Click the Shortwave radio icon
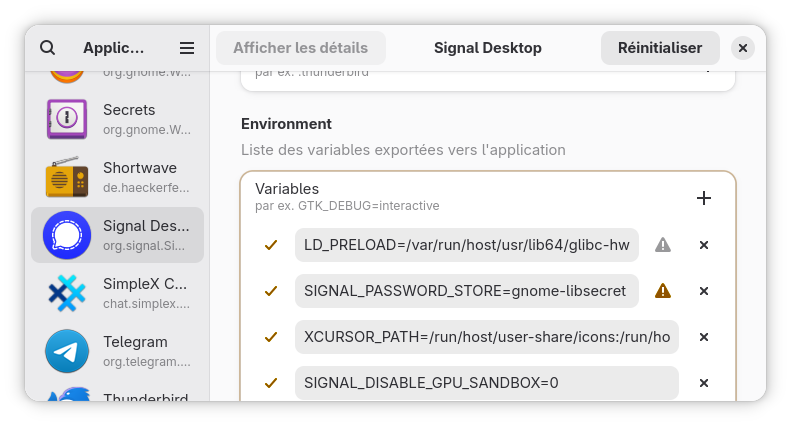This screenshot has width=791, height=426. 67,177
